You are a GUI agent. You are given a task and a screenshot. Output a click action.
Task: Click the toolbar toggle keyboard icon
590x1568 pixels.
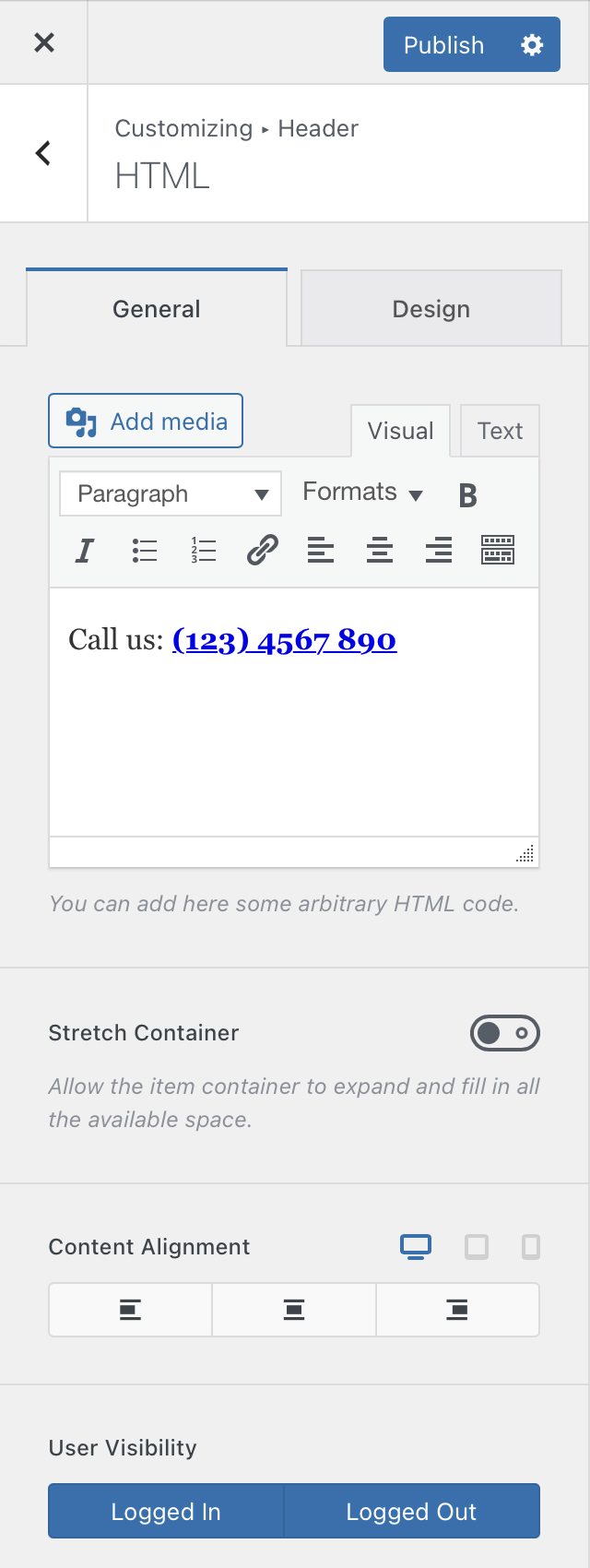498,551
